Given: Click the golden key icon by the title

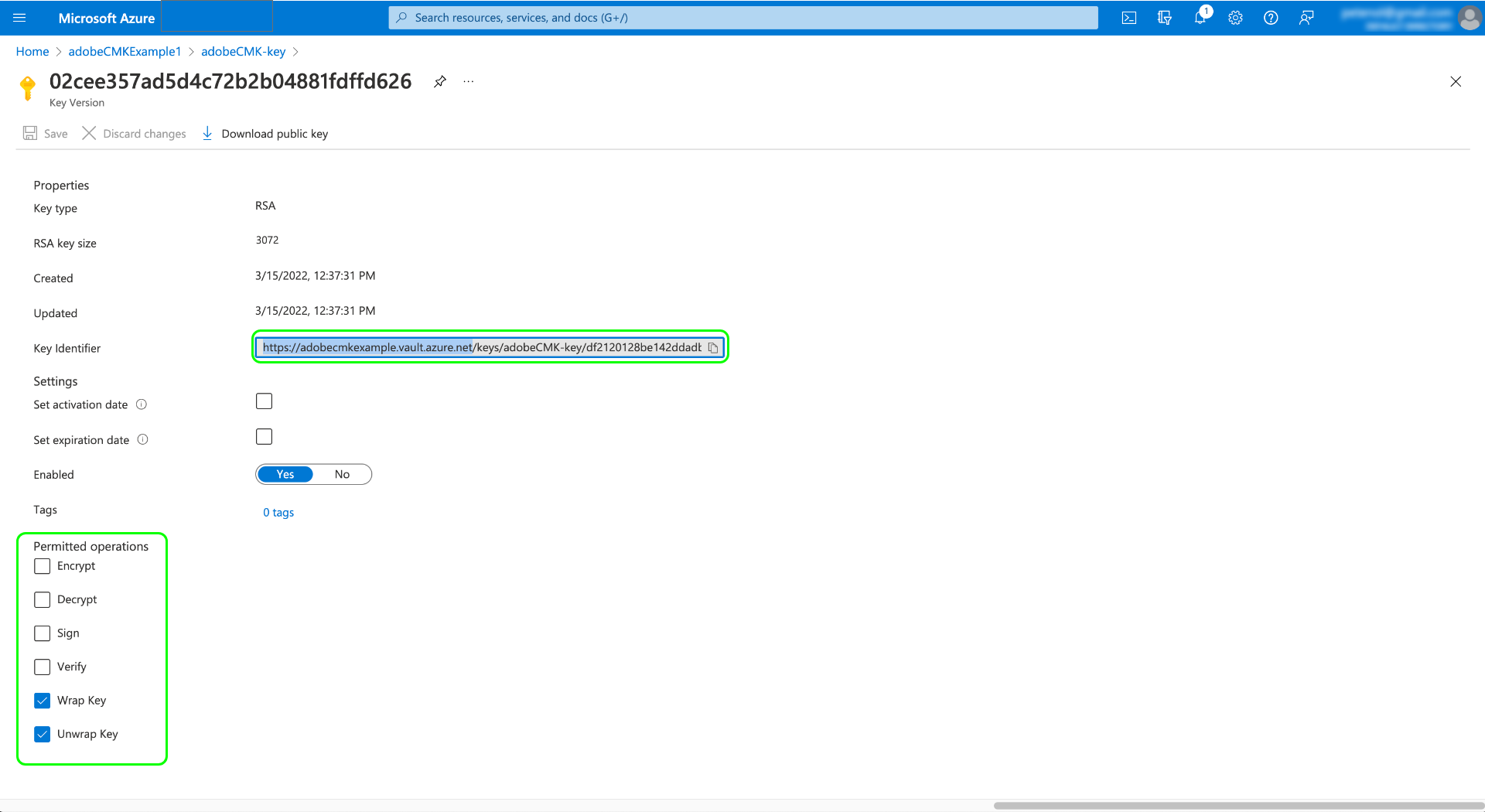Looking at the screenshot, I should 28,87.
